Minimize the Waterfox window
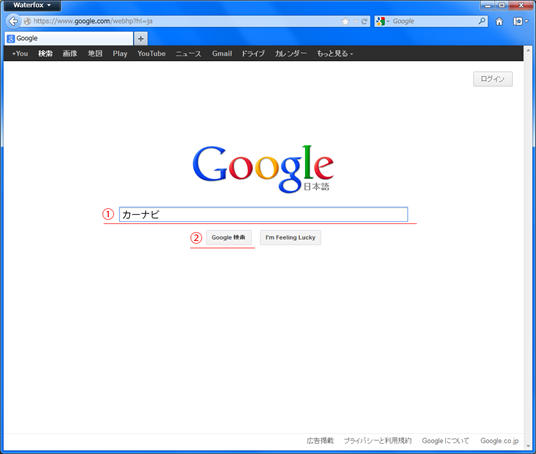 pos(488,5)
